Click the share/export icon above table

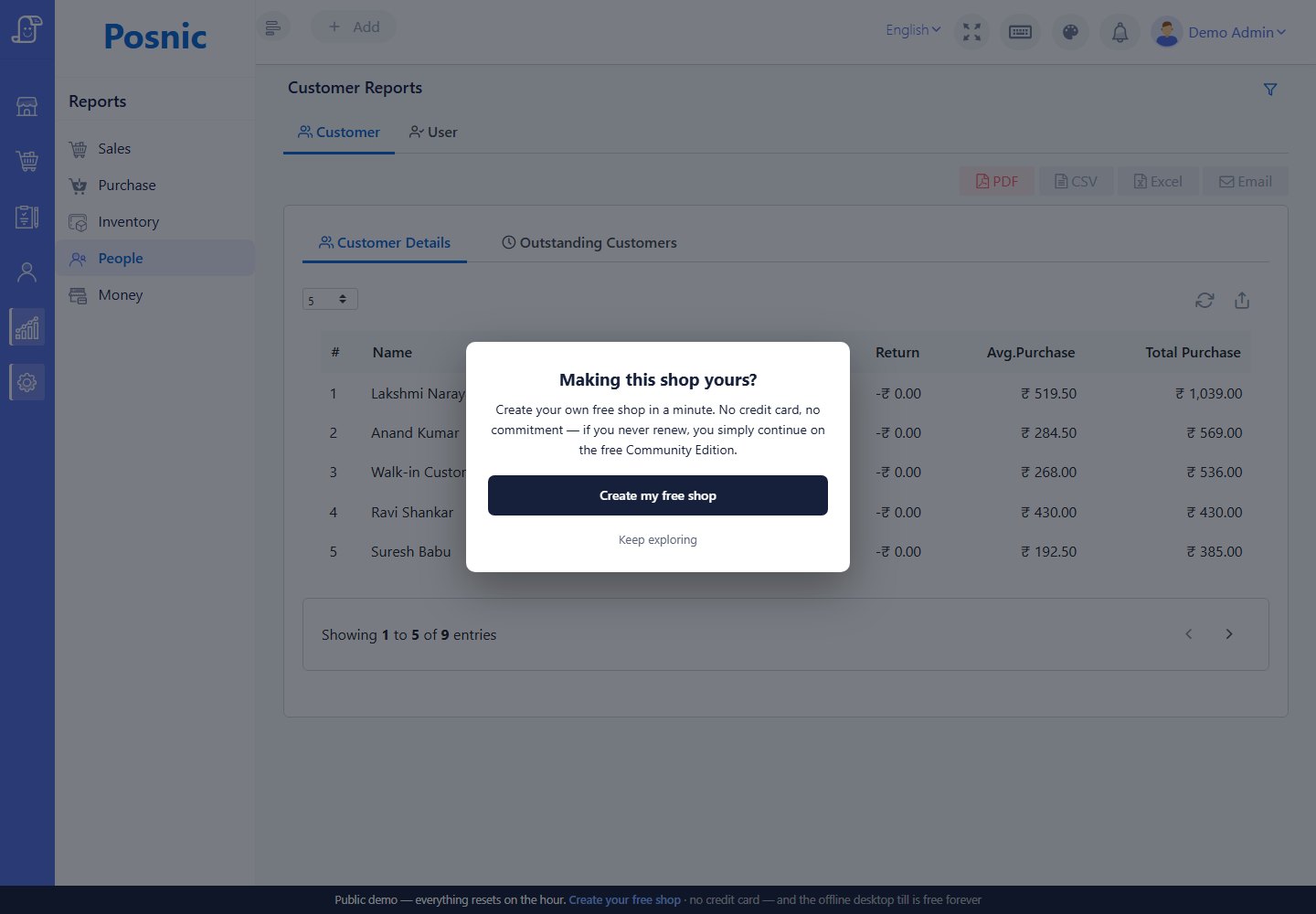pos(1242,300)
